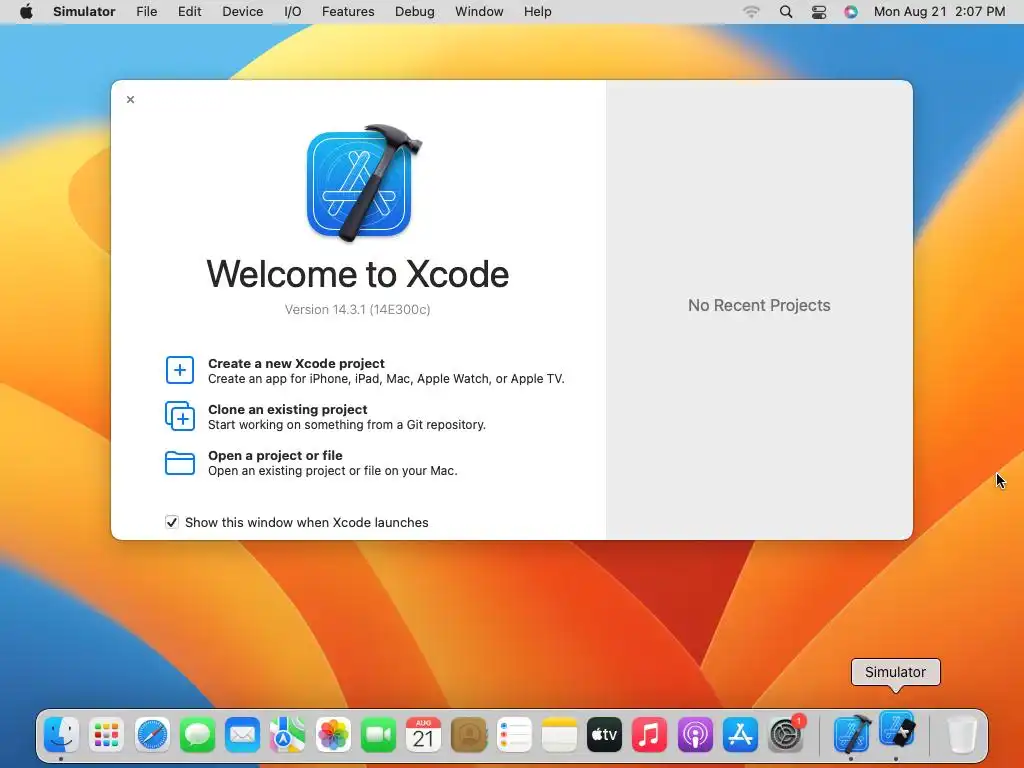Screen dimensions: 1024x768
Task: Launch Safari from the Dock
Action: [152, 735]
